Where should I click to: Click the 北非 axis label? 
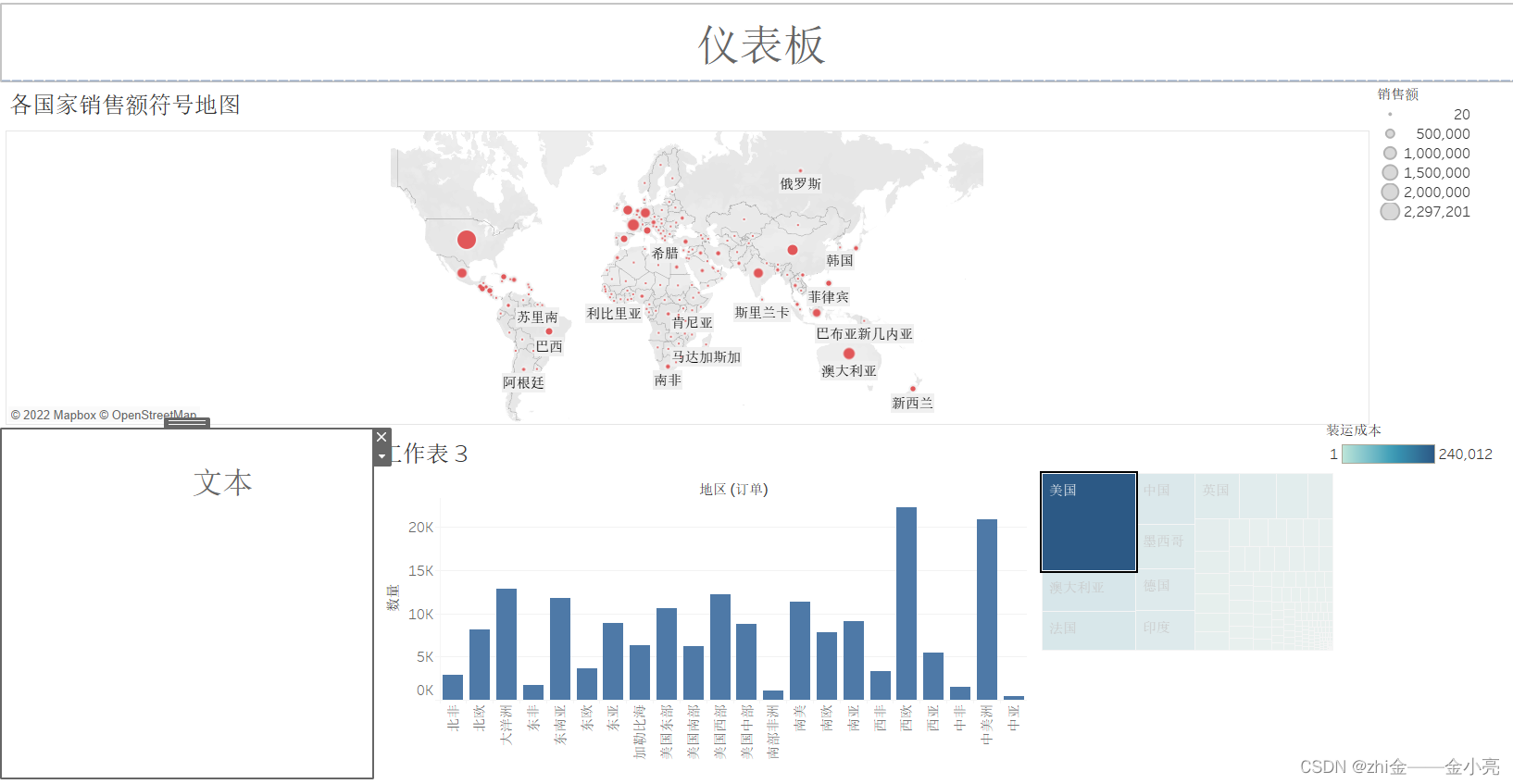point(453,717)
